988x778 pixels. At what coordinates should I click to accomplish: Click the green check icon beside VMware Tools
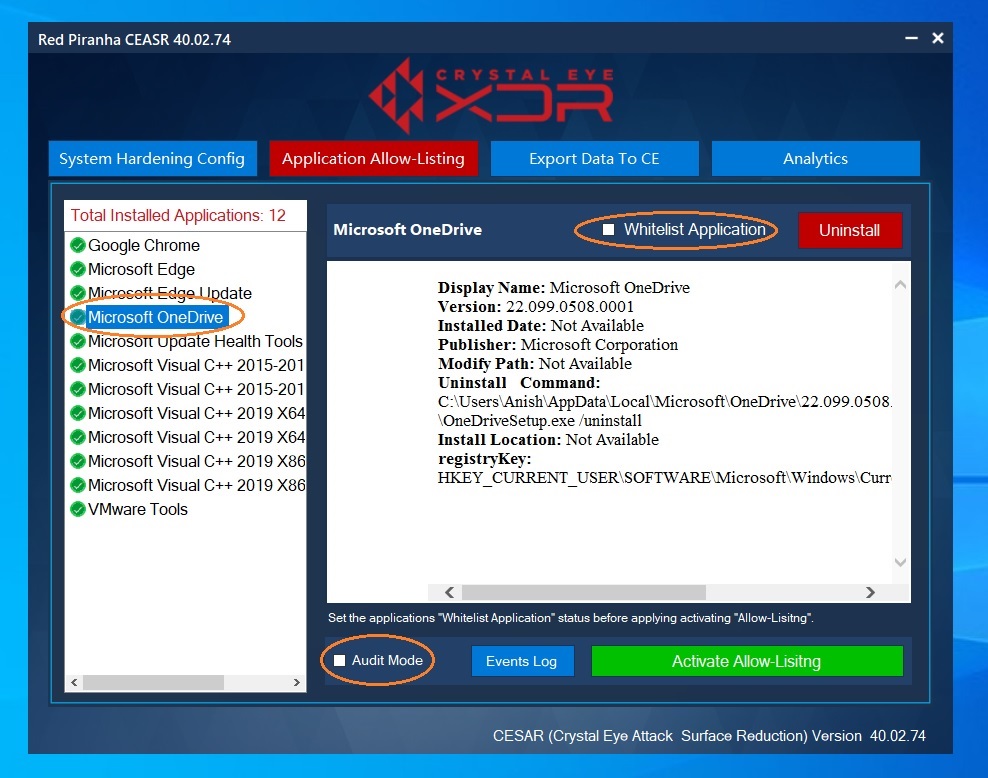[x=78, y=509]
